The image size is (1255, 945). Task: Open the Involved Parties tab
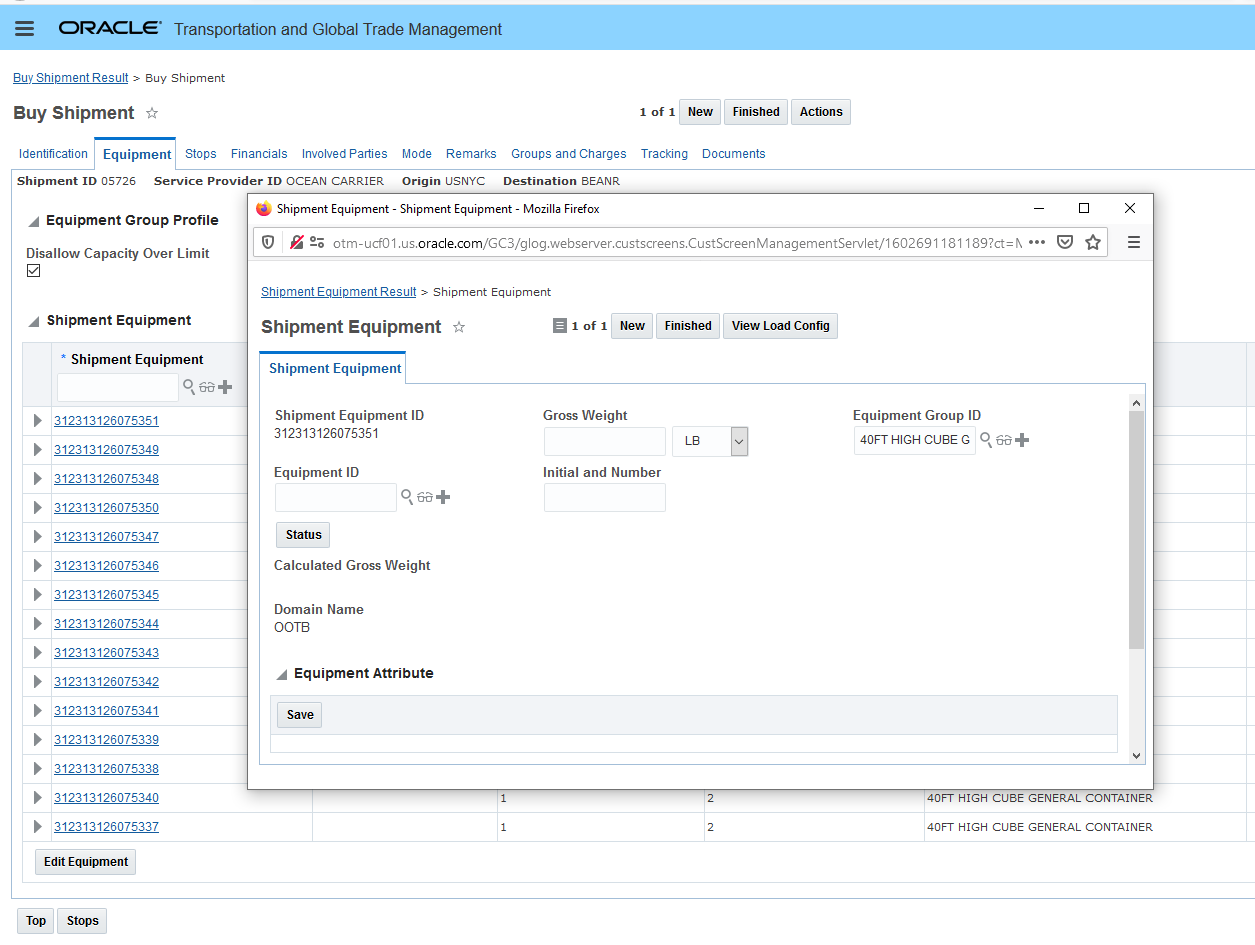coord(345,154)
